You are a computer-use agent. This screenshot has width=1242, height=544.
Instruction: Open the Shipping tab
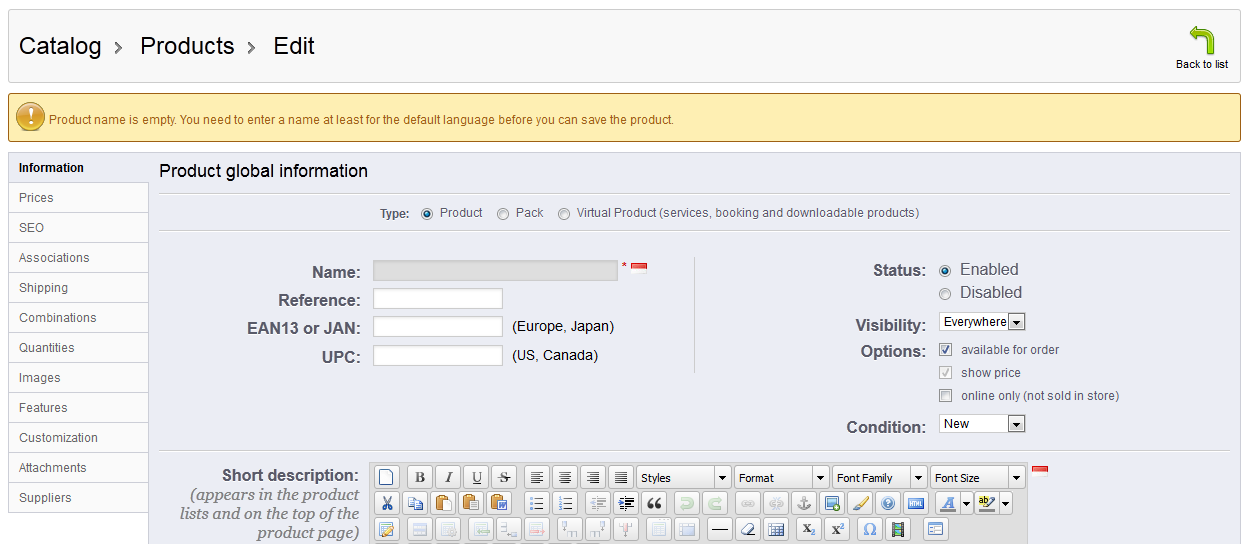pos(78,288)
